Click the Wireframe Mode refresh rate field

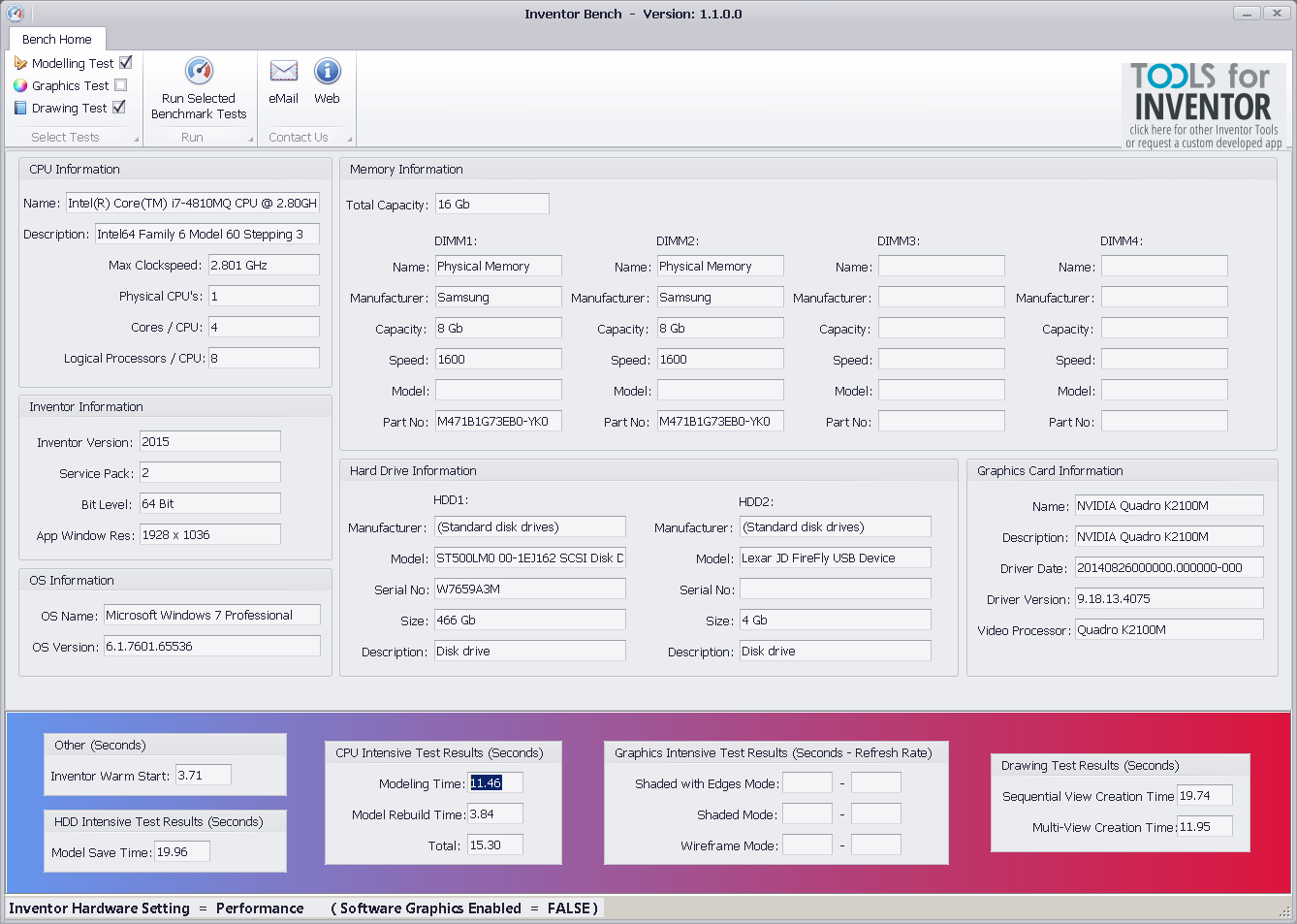click(876, 845)
